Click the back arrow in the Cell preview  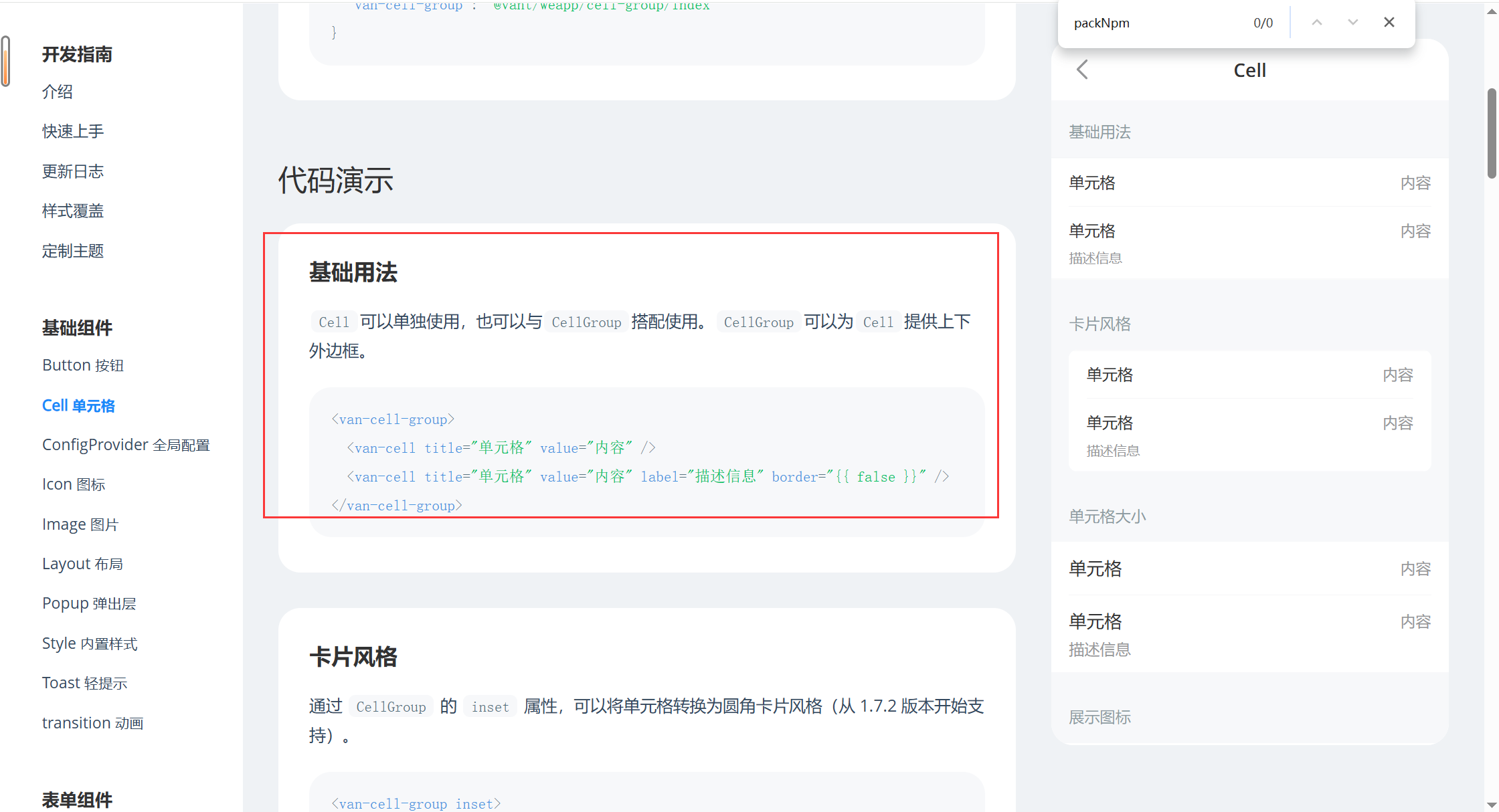tap(1082, 70)
